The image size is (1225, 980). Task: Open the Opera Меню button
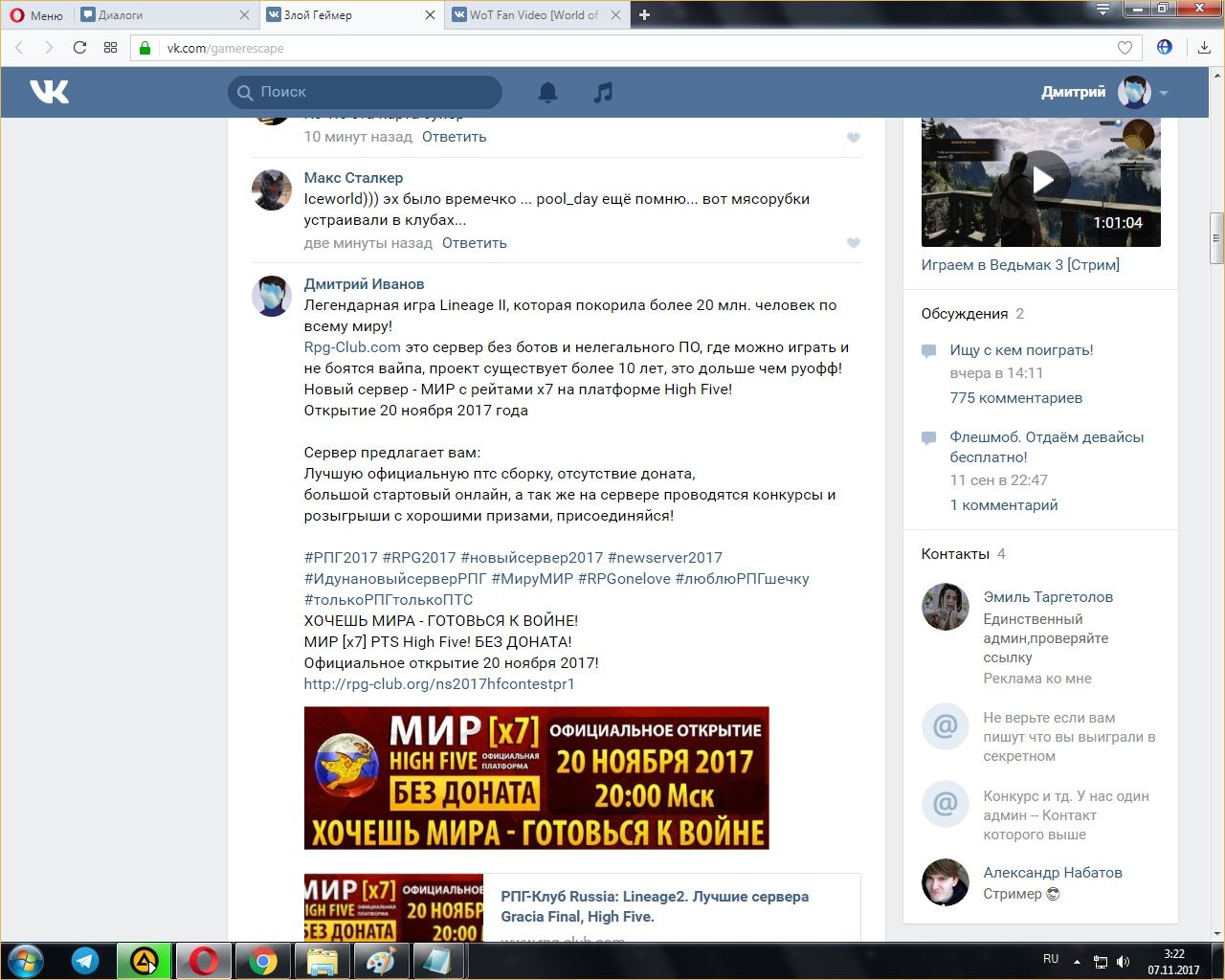(x=36, y=15)
